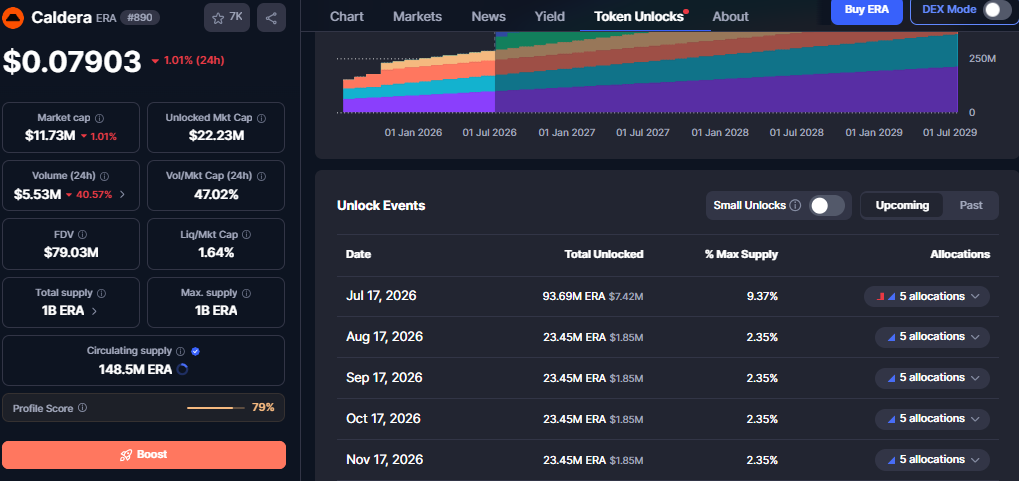This screenshot has height=481, width=1019.
Task: Click the Buy ERA button
Action: click(867, 10)
